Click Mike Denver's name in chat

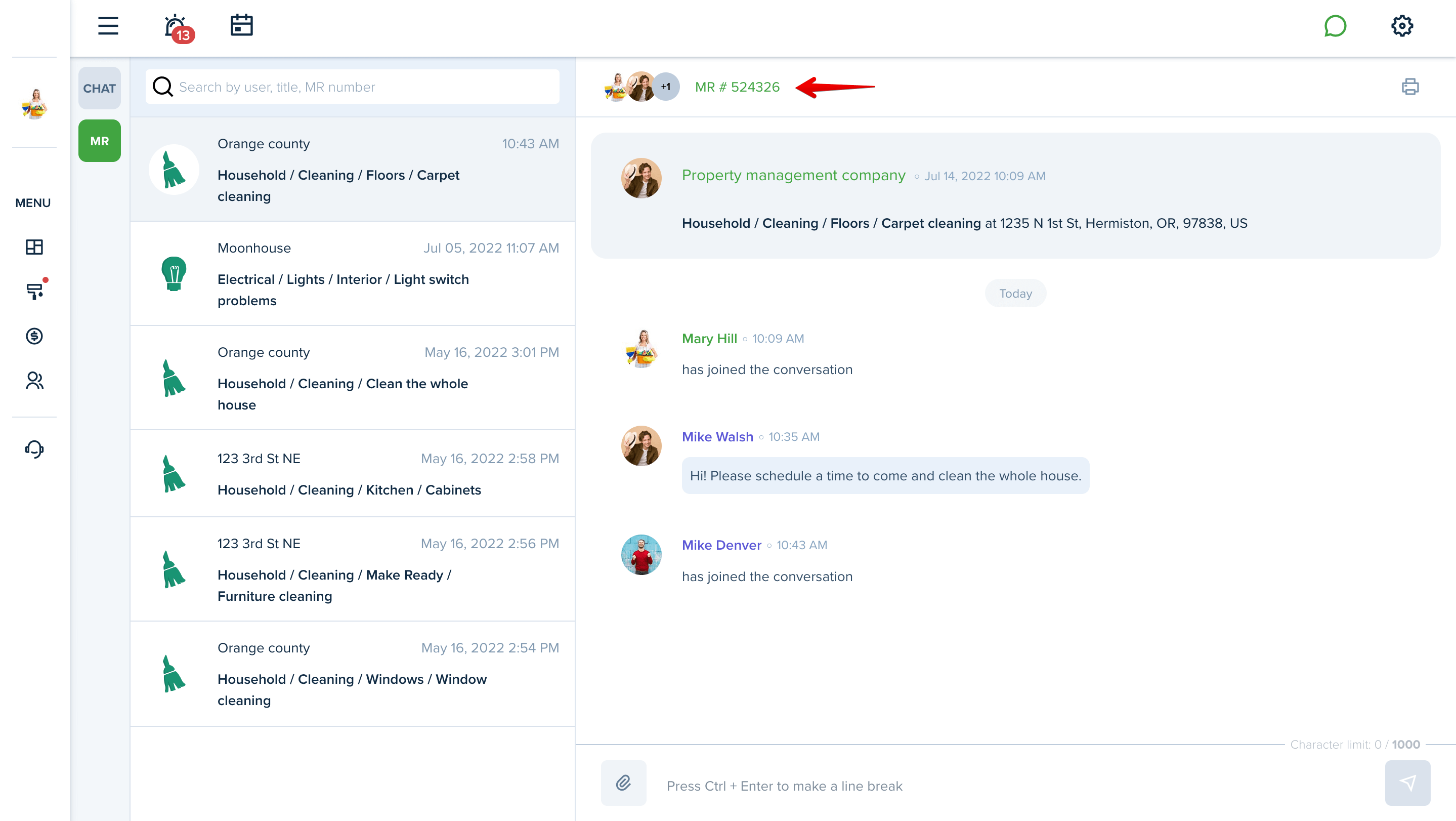click(721, 545)
